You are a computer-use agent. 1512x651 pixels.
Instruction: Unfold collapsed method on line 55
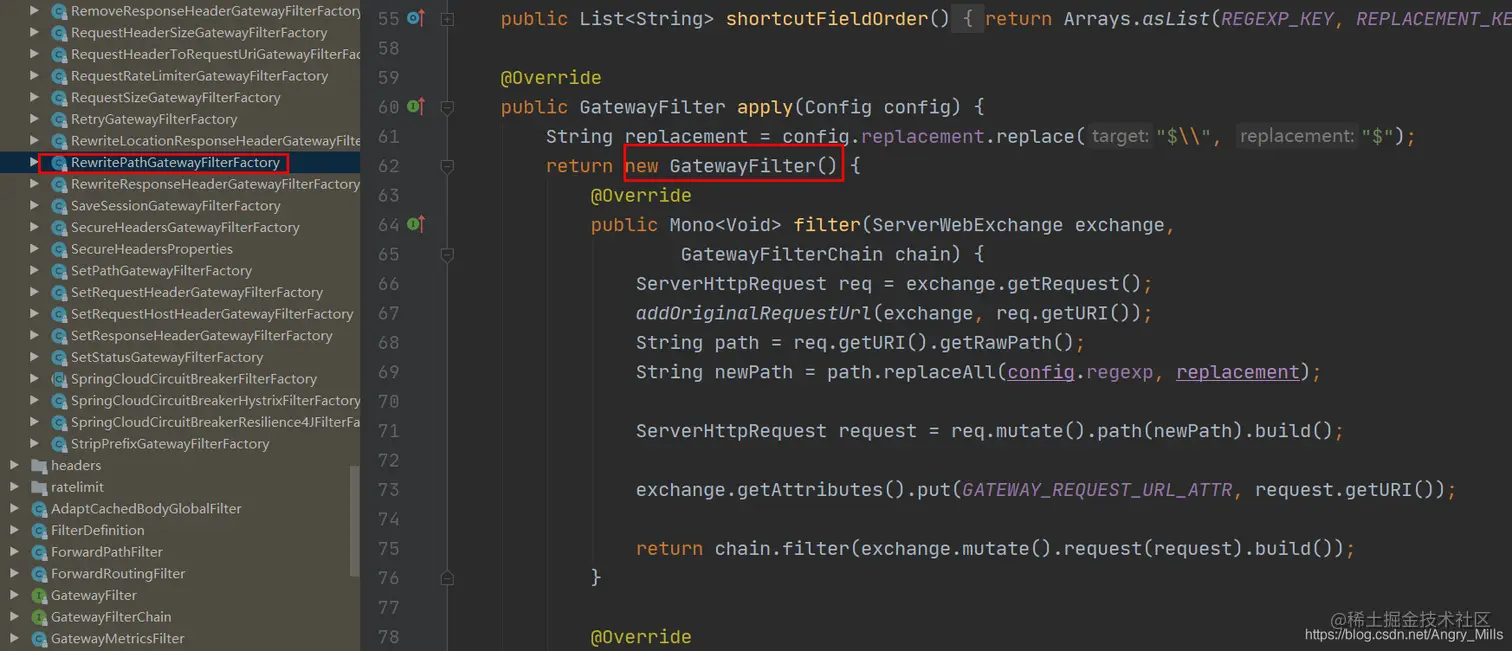(447, 19)
